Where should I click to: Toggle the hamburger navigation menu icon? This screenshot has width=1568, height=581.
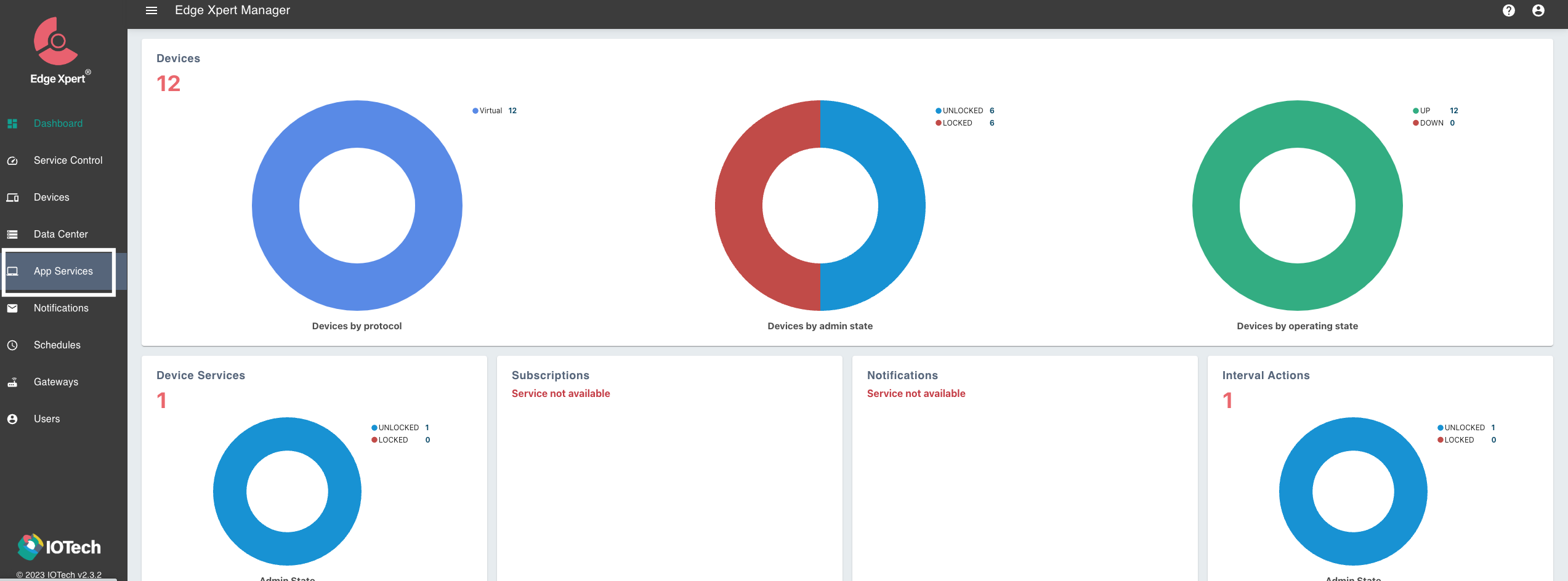[152, 10]
